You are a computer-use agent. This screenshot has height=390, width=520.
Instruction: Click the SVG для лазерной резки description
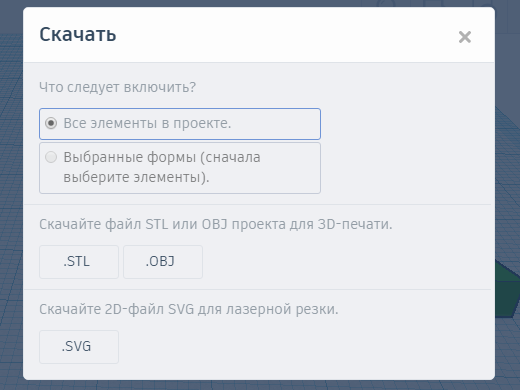tap(189, 309)
